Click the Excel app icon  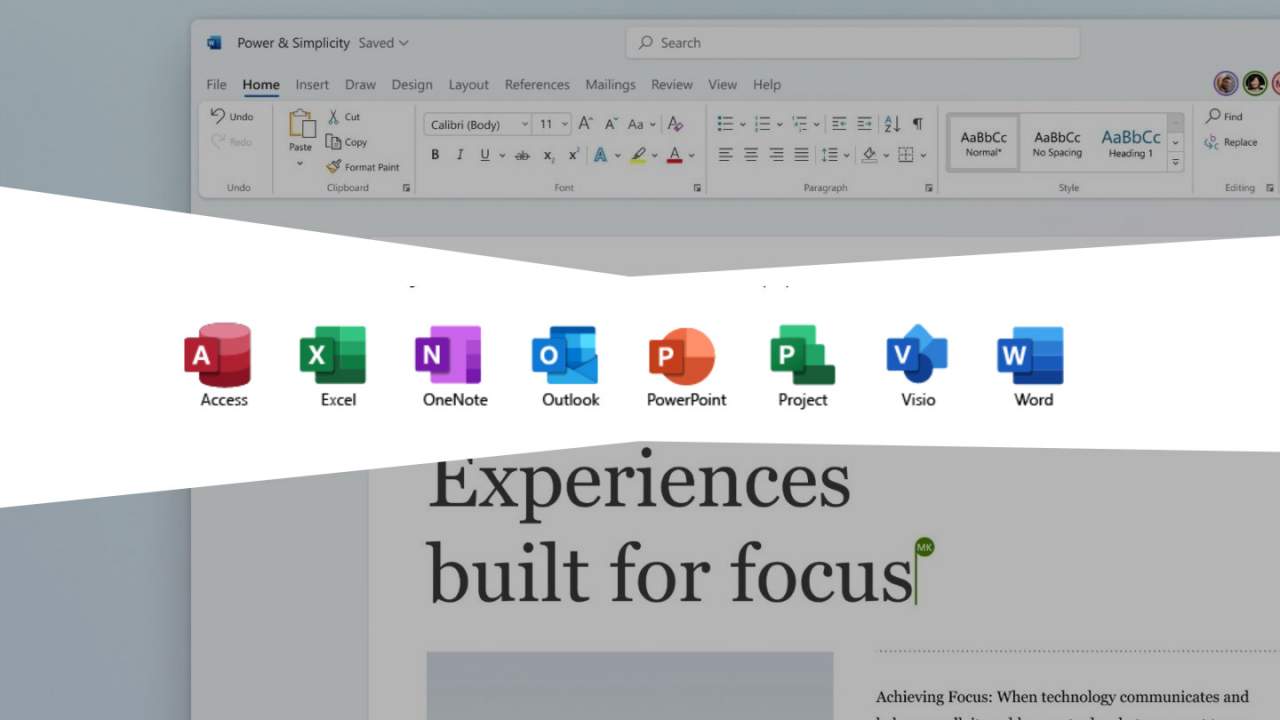tap(331, 352)
